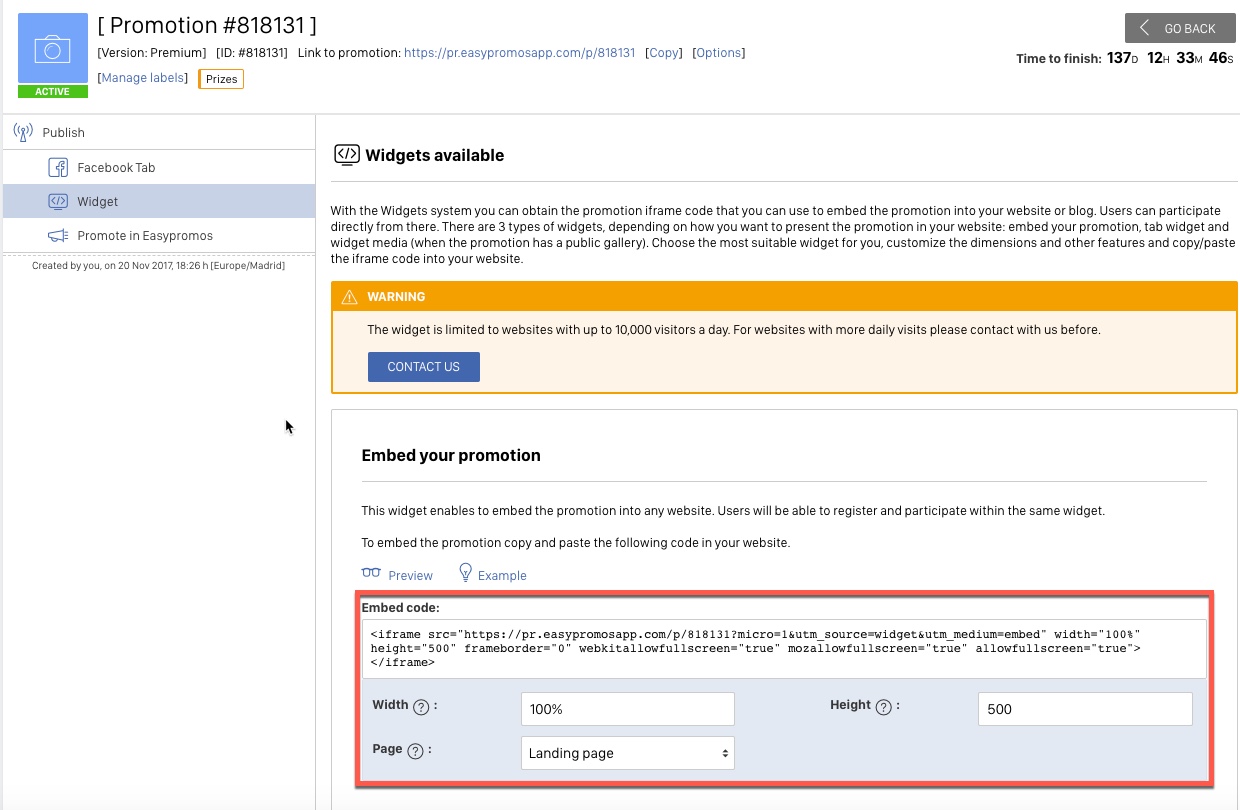
Task: Click the ACTIVE status badge
Action: (x=53, y=91)
